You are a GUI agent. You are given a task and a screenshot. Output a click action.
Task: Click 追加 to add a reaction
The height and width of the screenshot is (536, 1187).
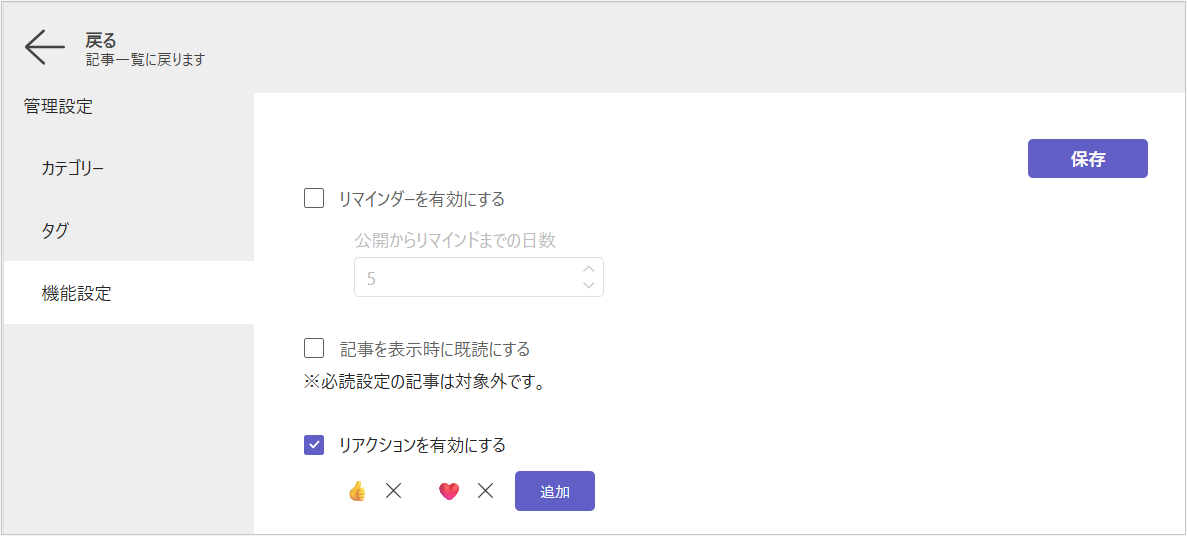point(555,491)
